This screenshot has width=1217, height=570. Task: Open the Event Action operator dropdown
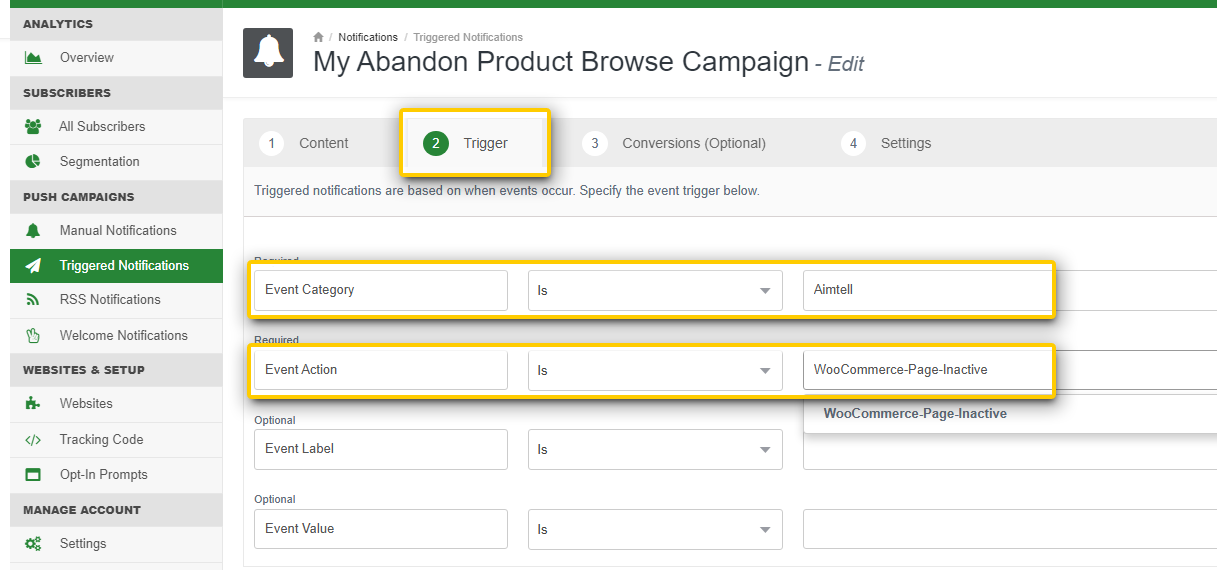point(655,371)
